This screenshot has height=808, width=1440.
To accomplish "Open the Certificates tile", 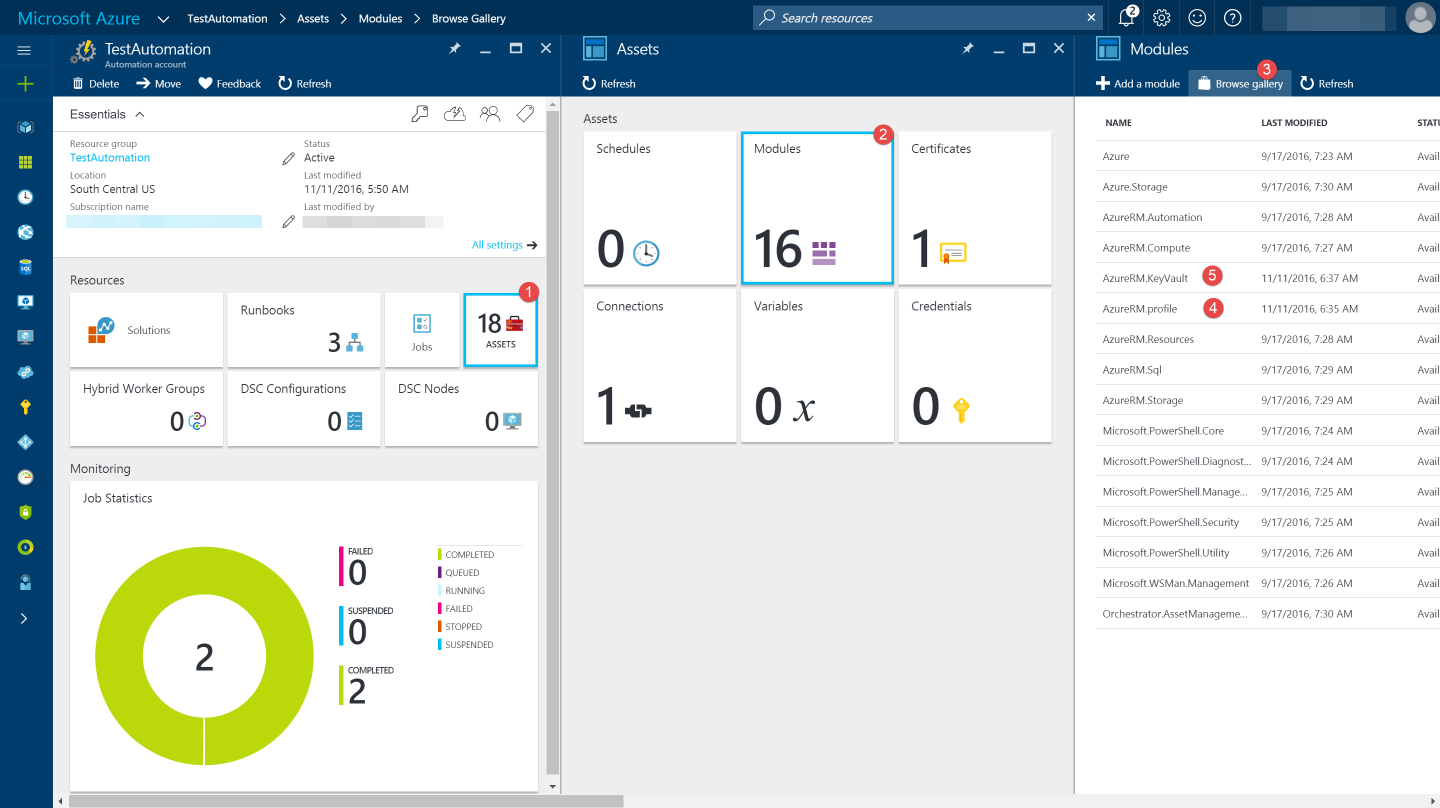I will click(x=975, y=208).
